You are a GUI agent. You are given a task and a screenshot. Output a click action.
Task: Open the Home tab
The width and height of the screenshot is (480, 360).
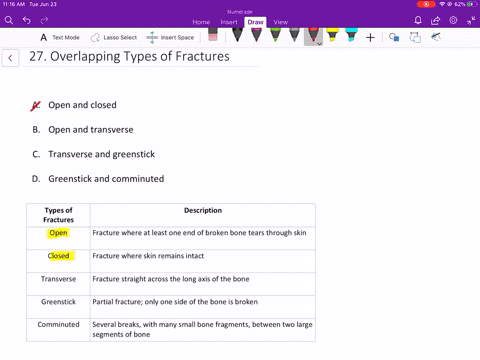tap(201, 22)
